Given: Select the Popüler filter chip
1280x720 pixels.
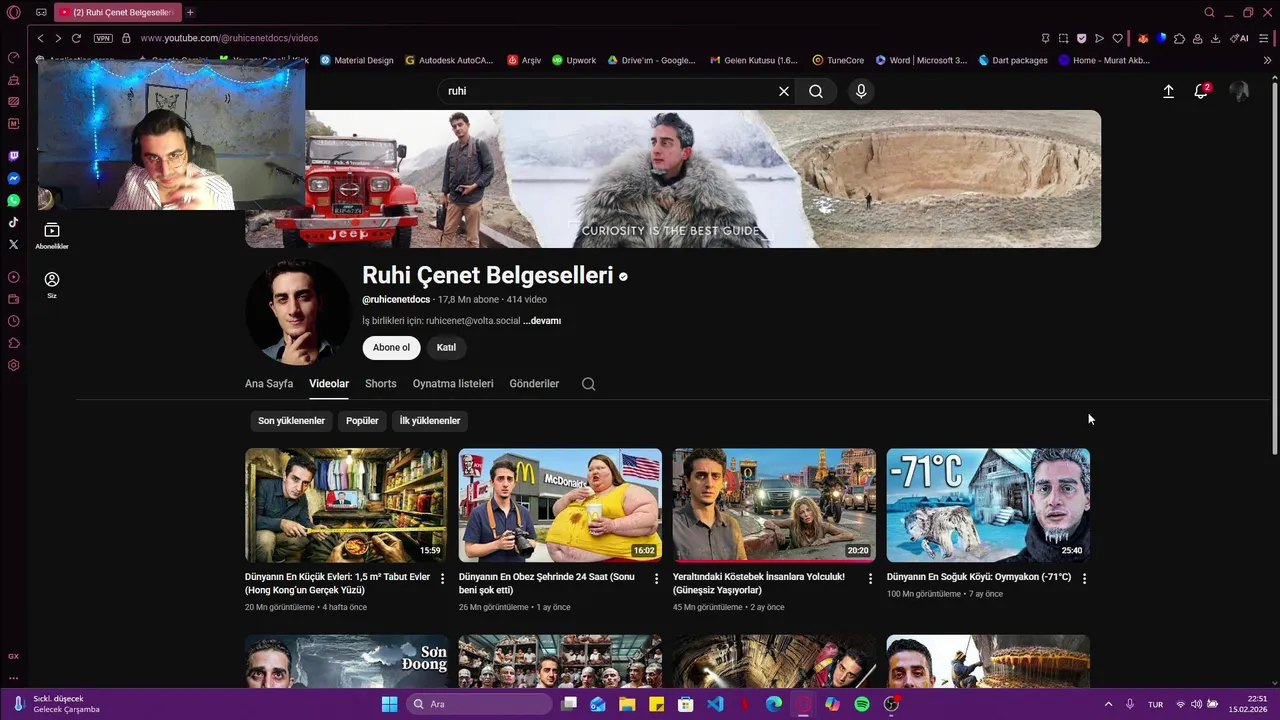Looking at the screenshot, I should 362,421.
